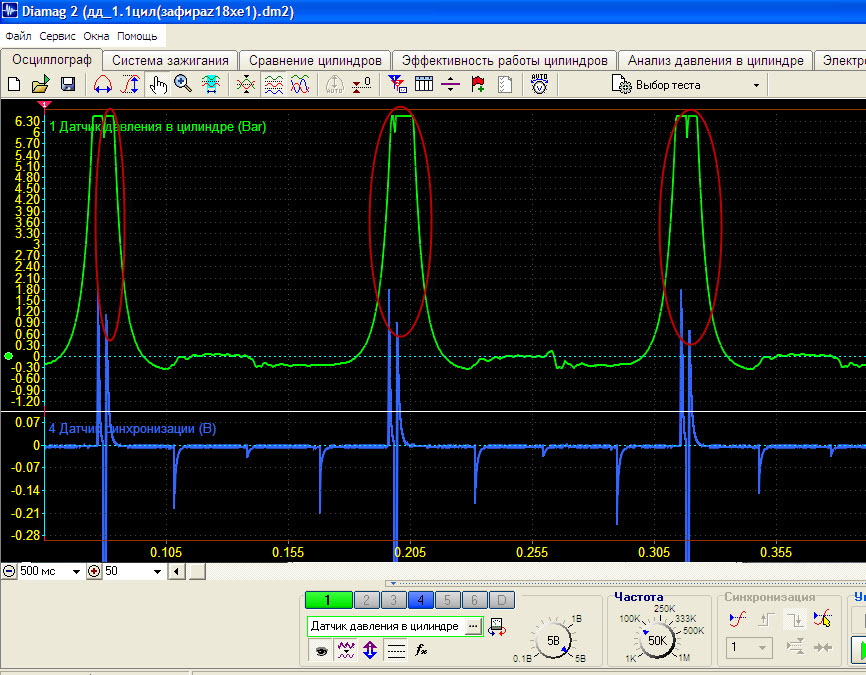Save recording with the floppy disk icon
This screenshot has width=866, height=675.
[68, 85]
